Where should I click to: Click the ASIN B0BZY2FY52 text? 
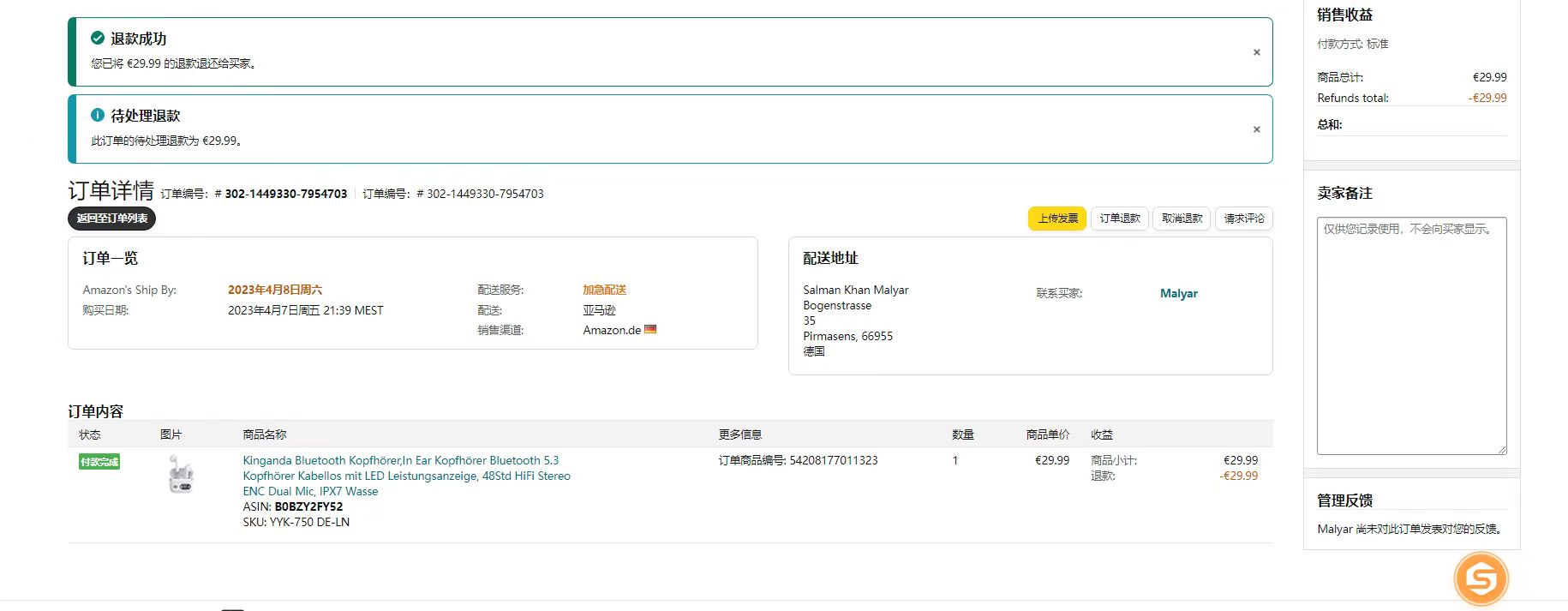308,506
